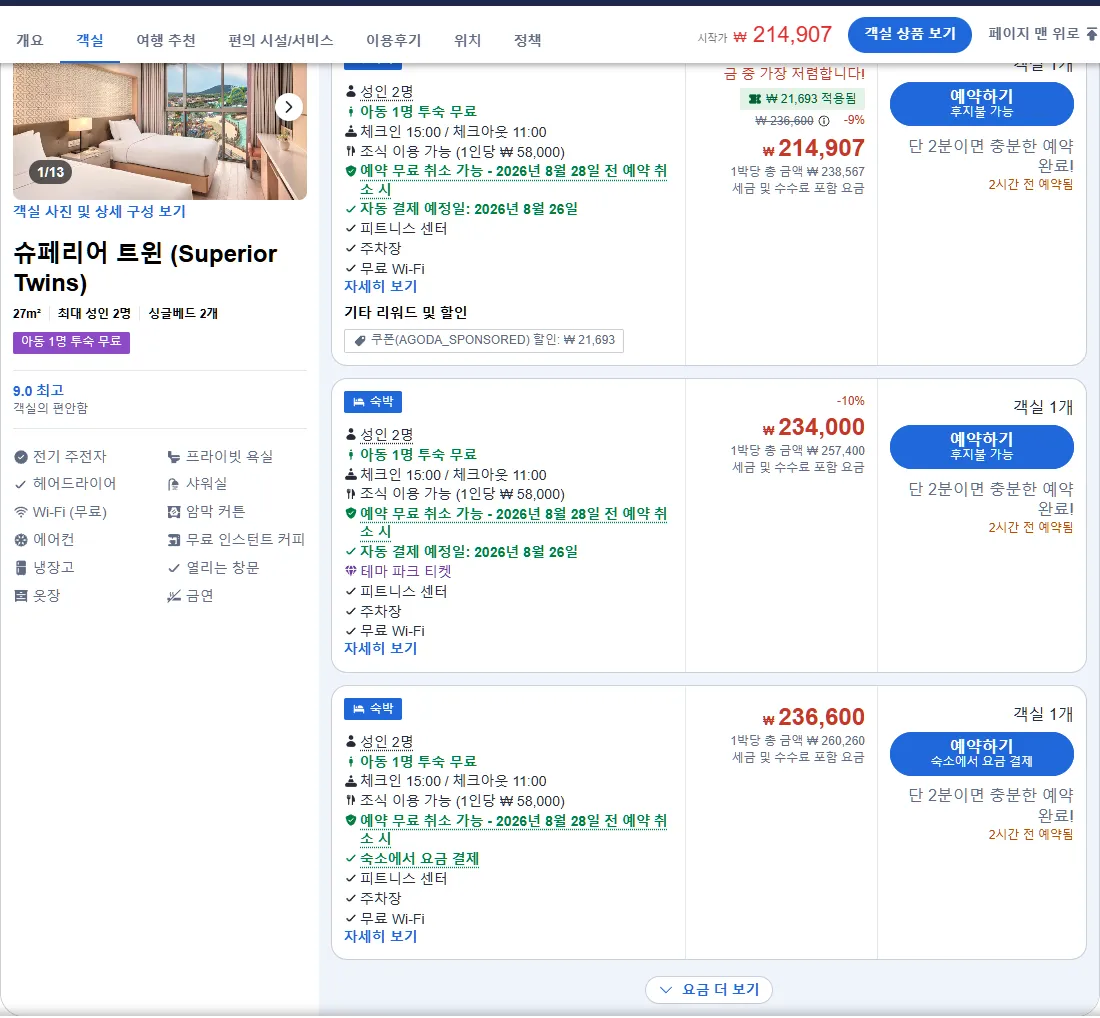
Task: Open 객실 사진 및 상세 구성 보기 link
Action: [99, 211]
